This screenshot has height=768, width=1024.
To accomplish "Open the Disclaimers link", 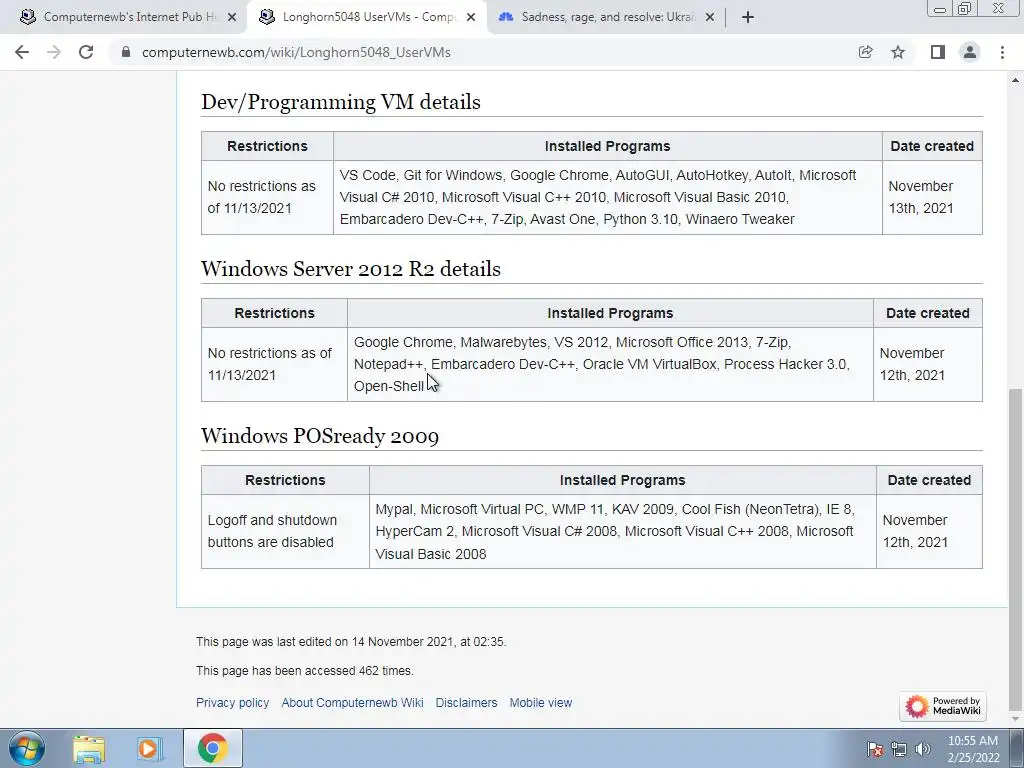I will (466, 703).
